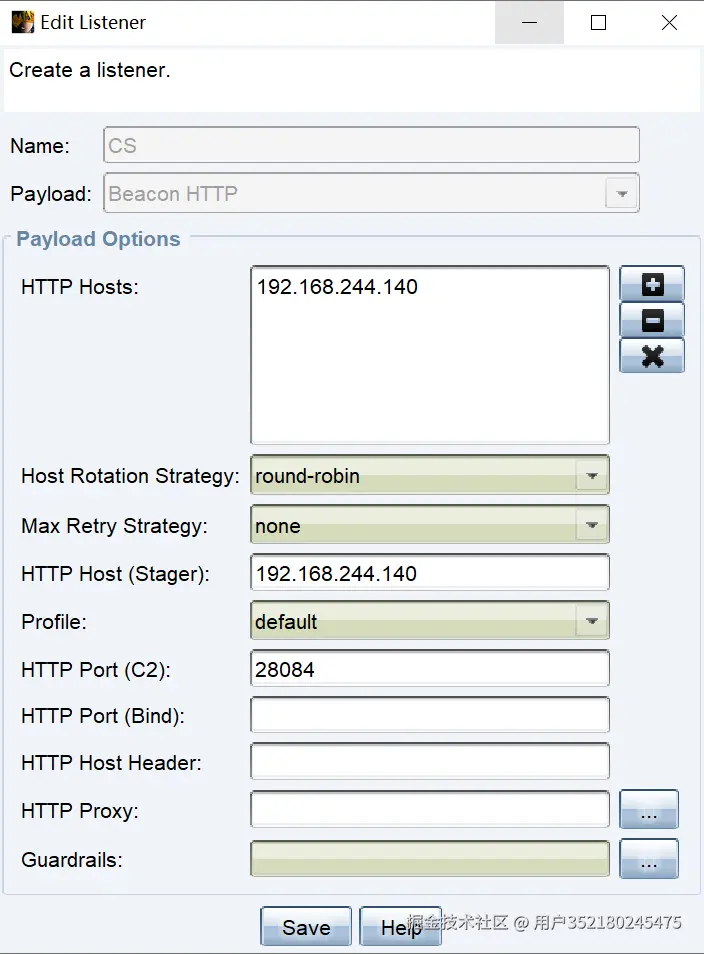Viewport: 704px width, 954px height.
Task: Open the Host Rotation Strategy dropdown
Action: click(x=592, y=475)
